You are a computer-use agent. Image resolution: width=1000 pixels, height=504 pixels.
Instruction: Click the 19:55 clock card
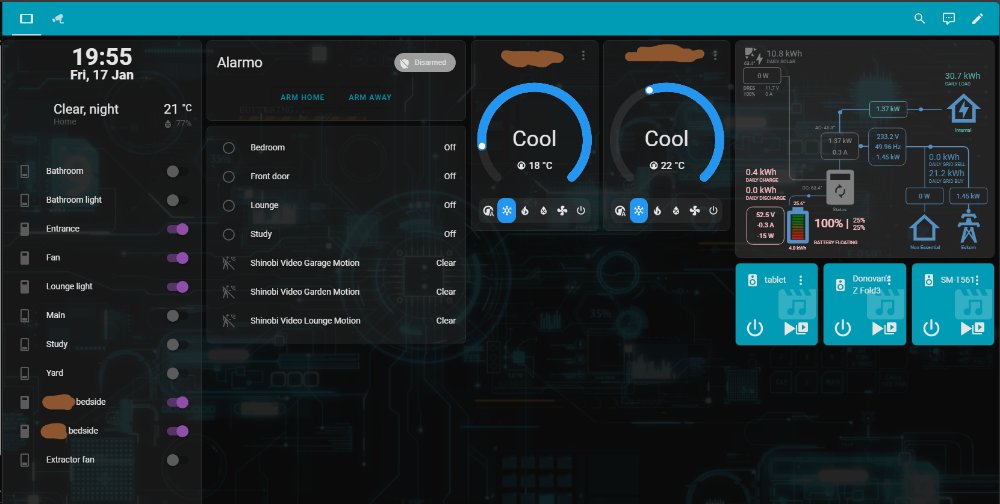102,64
